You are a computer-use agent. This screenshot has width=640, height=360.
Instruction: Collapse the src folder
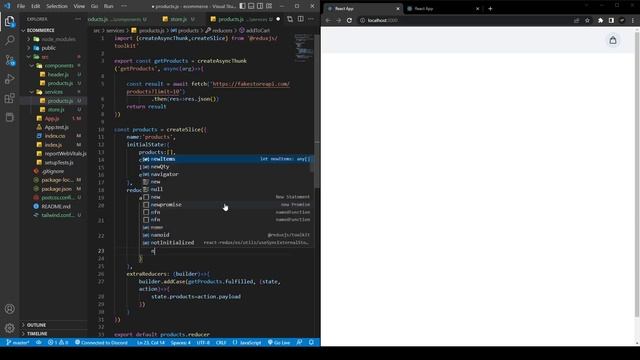[x=44, y=57]
